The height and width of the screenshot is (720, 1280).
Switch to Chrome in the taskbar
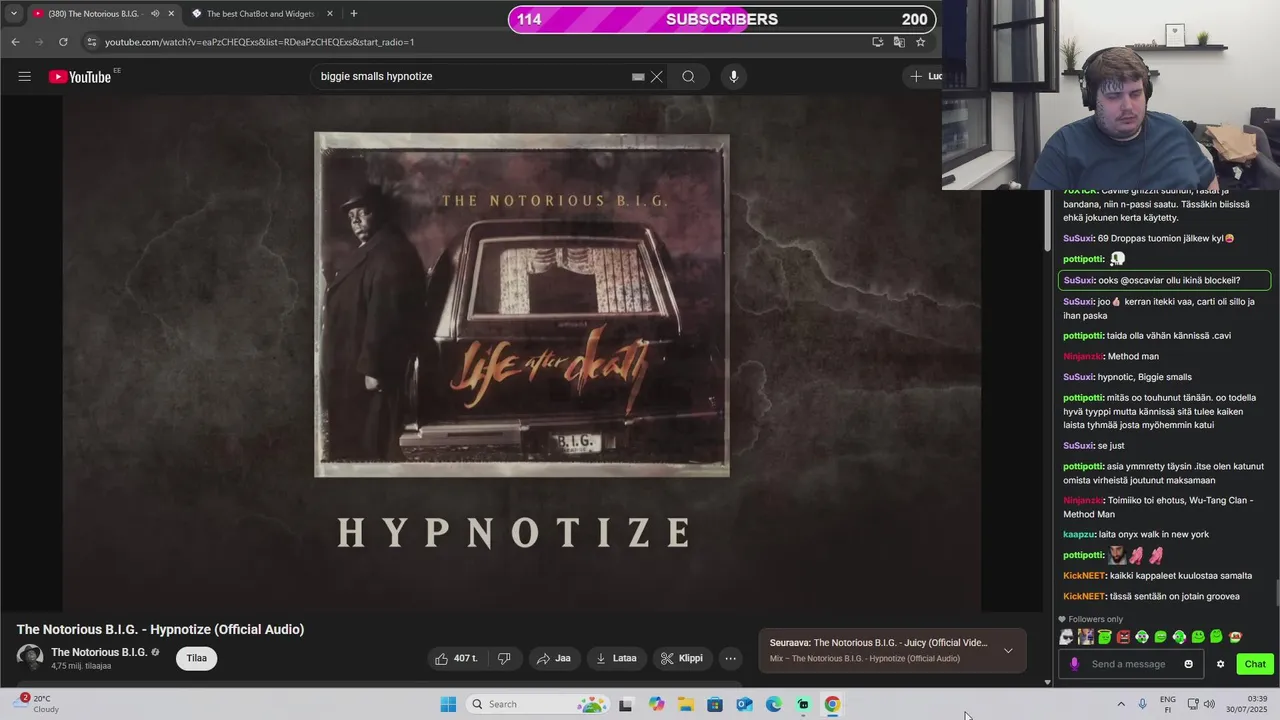click(832, 704)
